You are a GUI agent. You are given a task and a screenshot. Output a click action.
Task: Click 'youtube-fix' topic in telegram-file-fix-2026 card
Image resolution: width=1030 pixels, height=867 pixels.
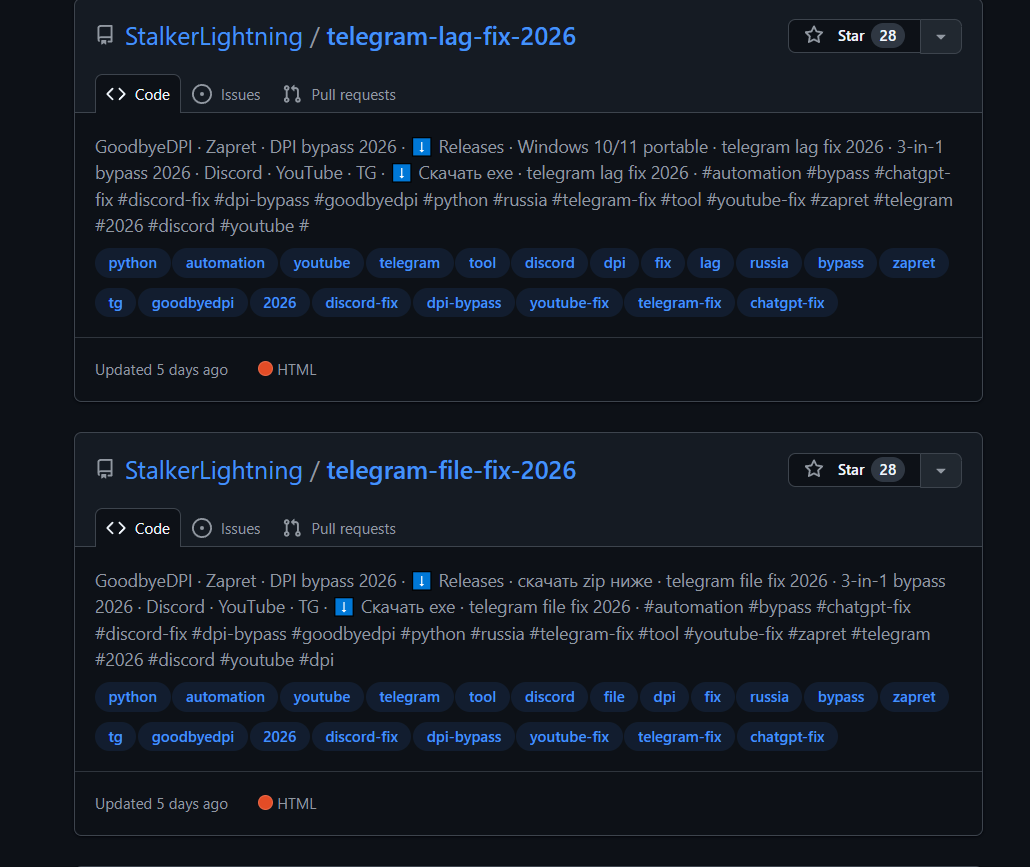click(570, 738)
